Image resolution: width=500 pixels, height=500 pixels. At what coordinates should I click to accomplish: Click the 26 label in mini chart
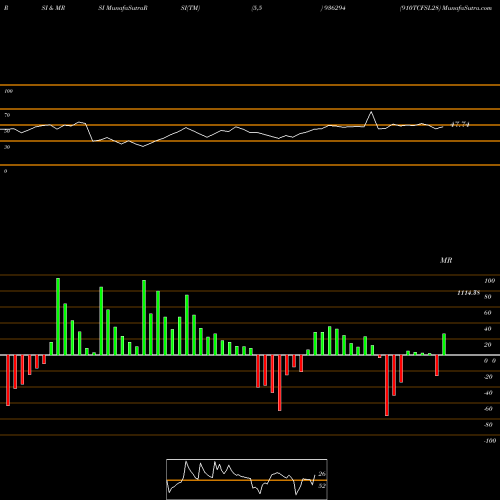tap(322, 474)
